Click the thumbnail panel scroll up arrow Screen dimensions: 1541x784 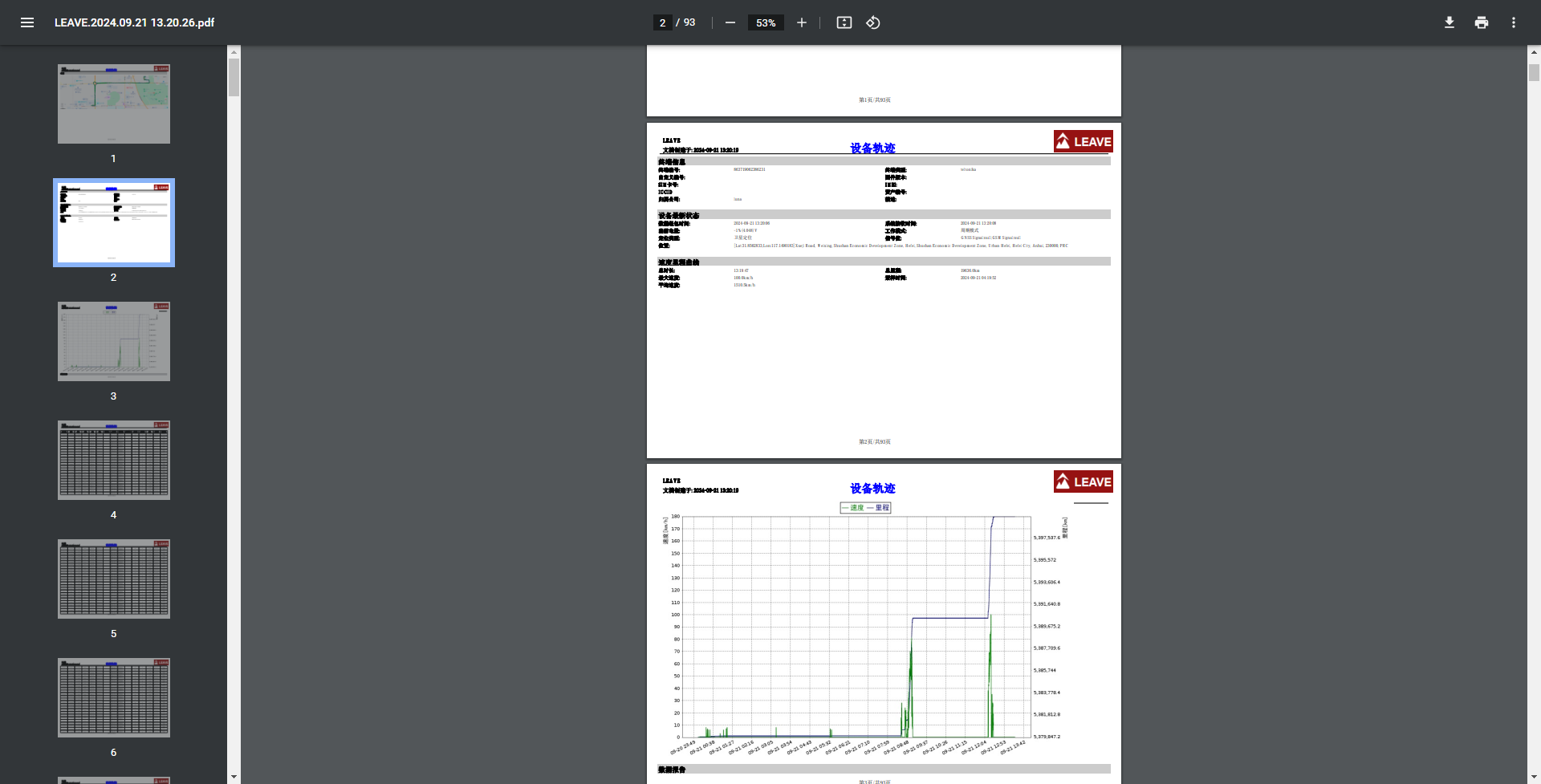point(234,52)
